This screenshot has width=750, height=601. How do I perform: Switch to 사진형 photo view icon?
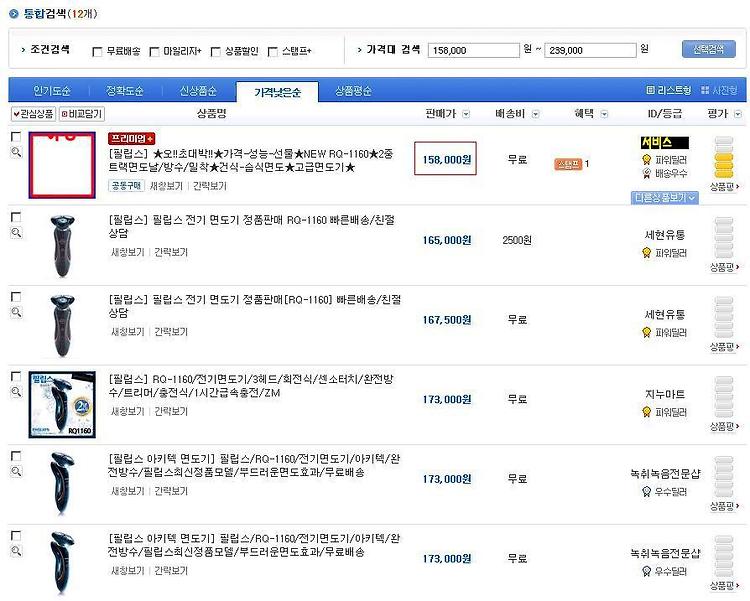705,90
